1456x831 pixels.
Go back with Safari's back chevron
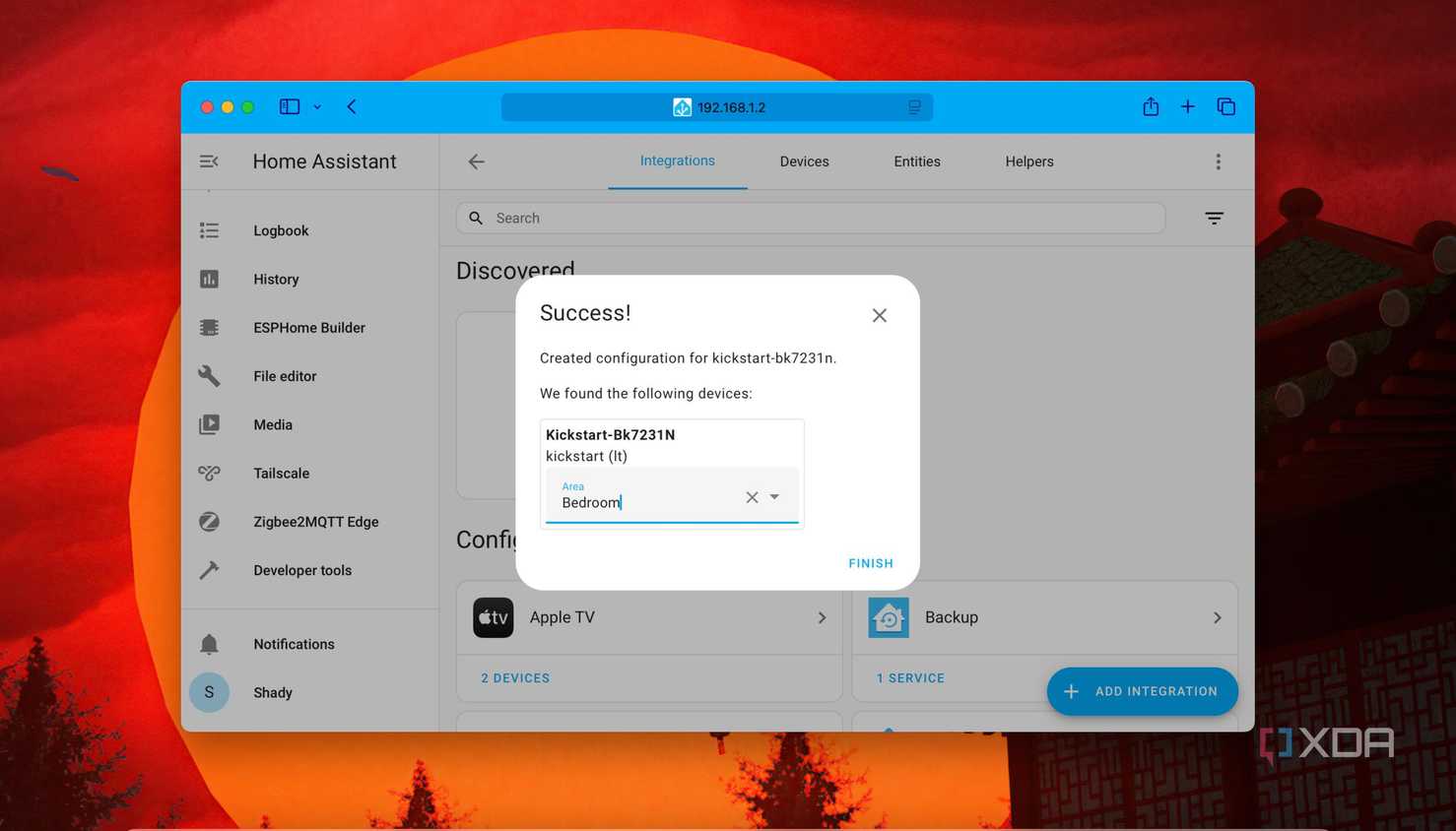tap(352, 106)
